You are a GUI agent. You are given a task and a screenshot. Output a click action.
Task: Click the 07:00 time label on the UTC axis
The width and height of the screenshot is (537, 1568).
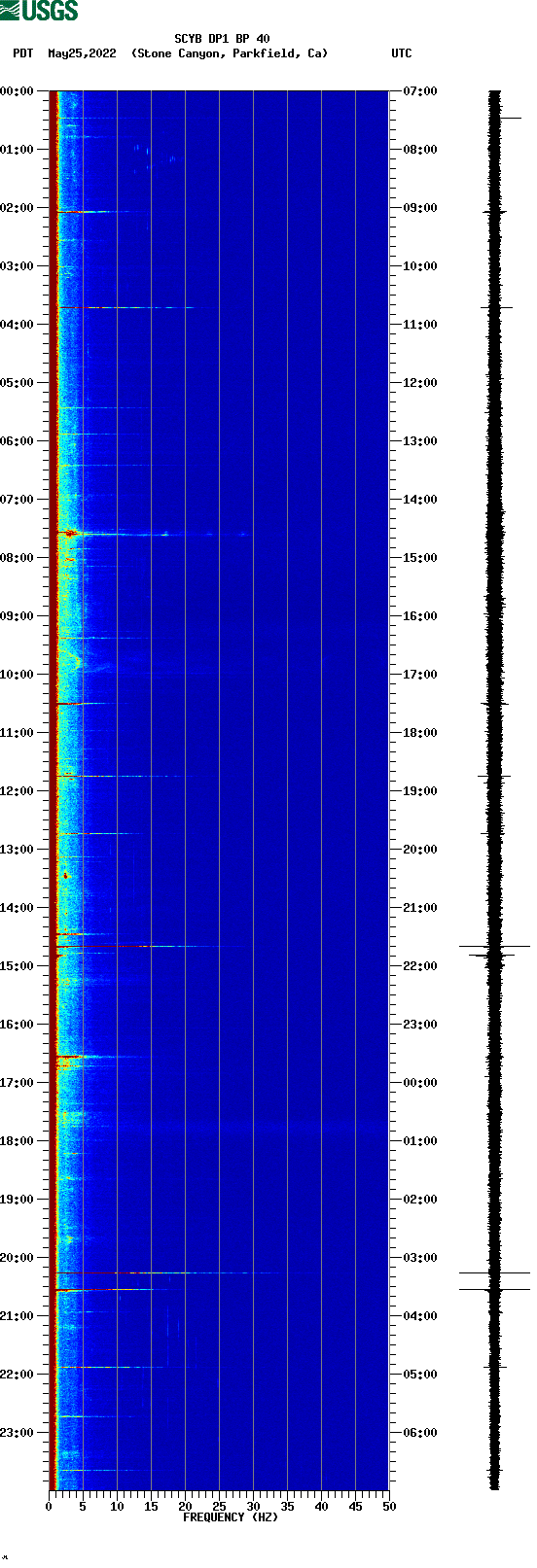click(x=420, y=91)
